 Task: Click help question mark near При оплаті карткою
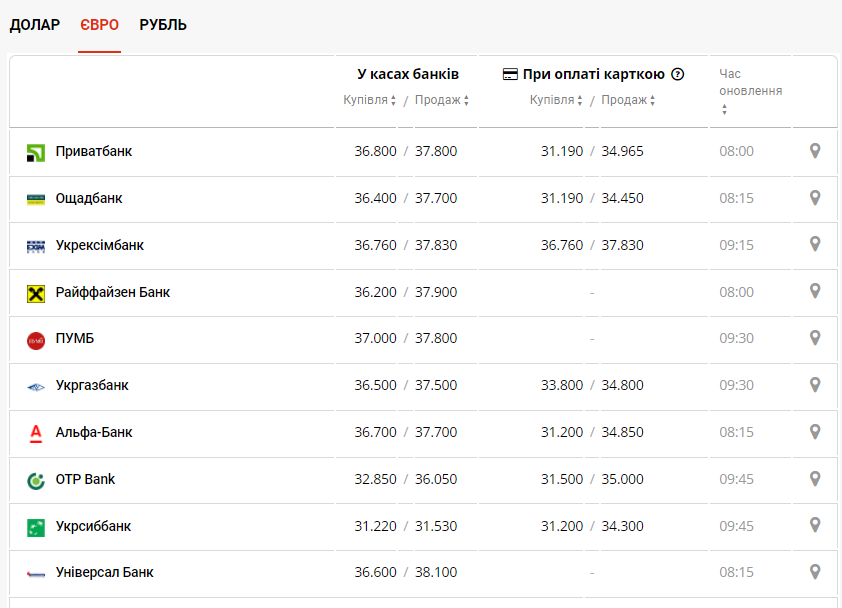click(x=678, y=74)
